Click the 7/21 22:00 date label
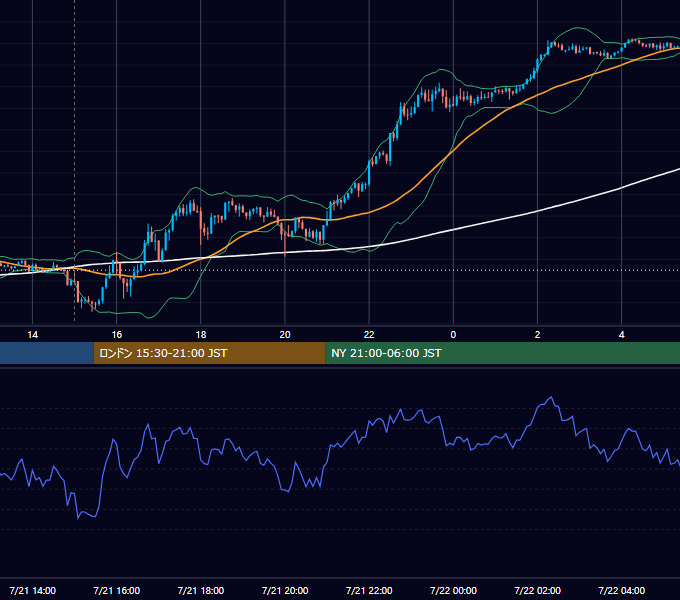 pos(369,590)
